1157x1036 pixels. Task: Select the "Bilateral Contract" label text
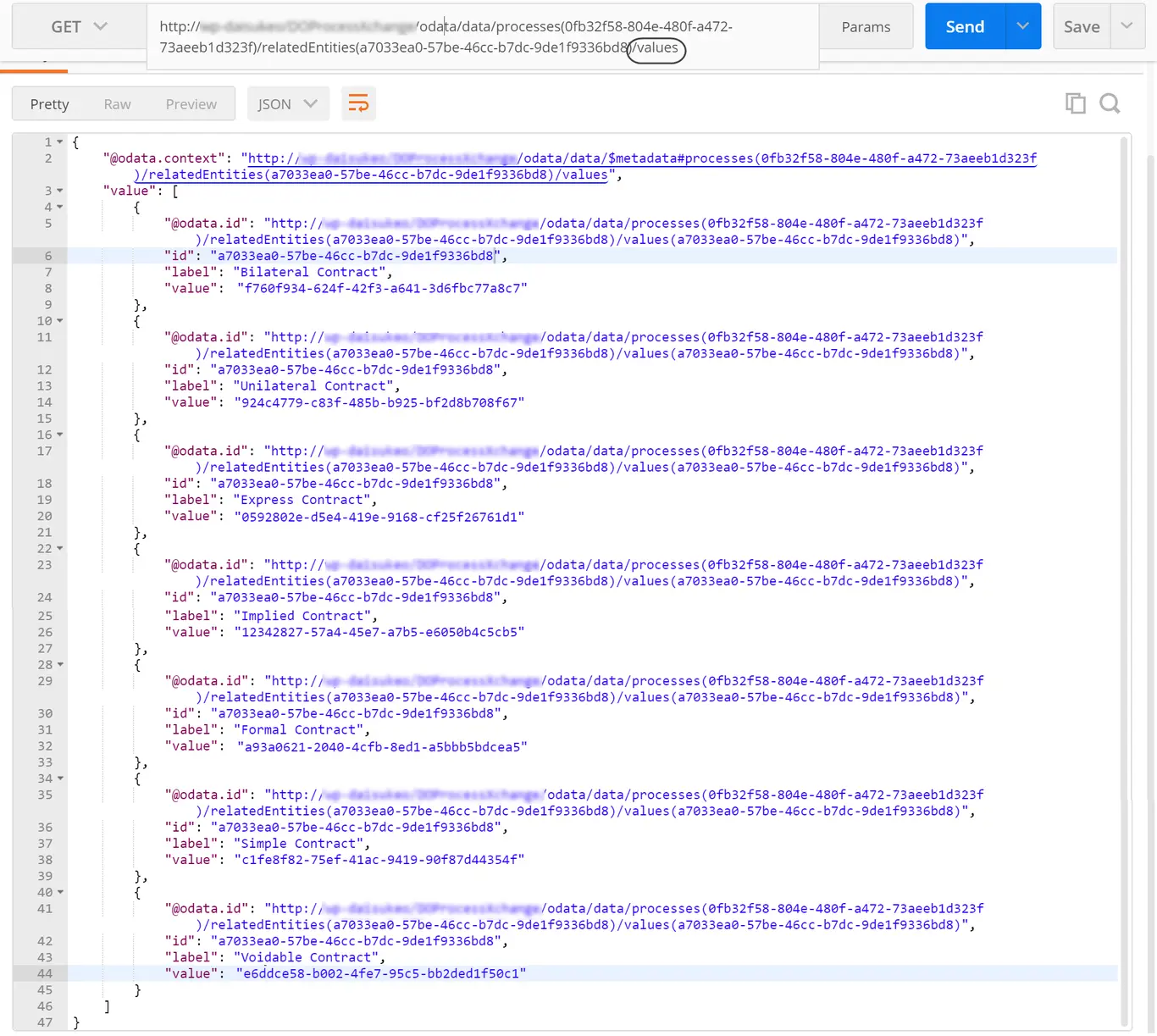pyautogui.click(x=309, y=272)
